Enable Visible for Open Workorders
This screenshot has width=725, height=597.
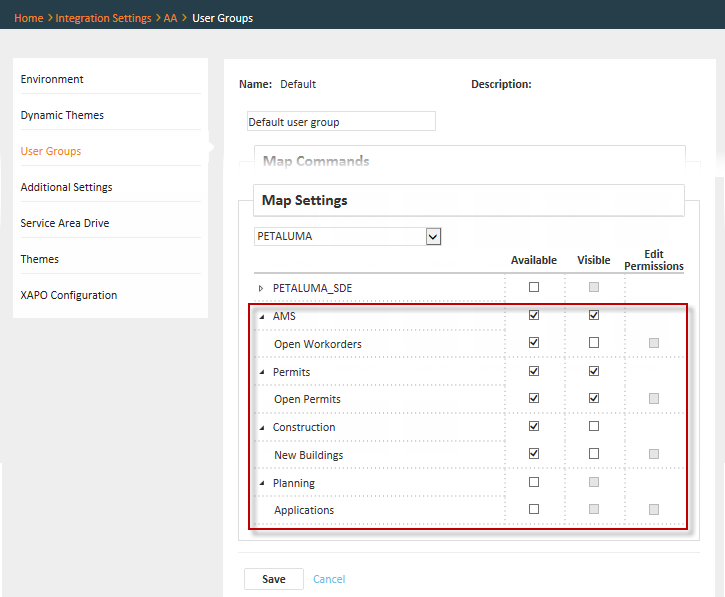point(594,343)
